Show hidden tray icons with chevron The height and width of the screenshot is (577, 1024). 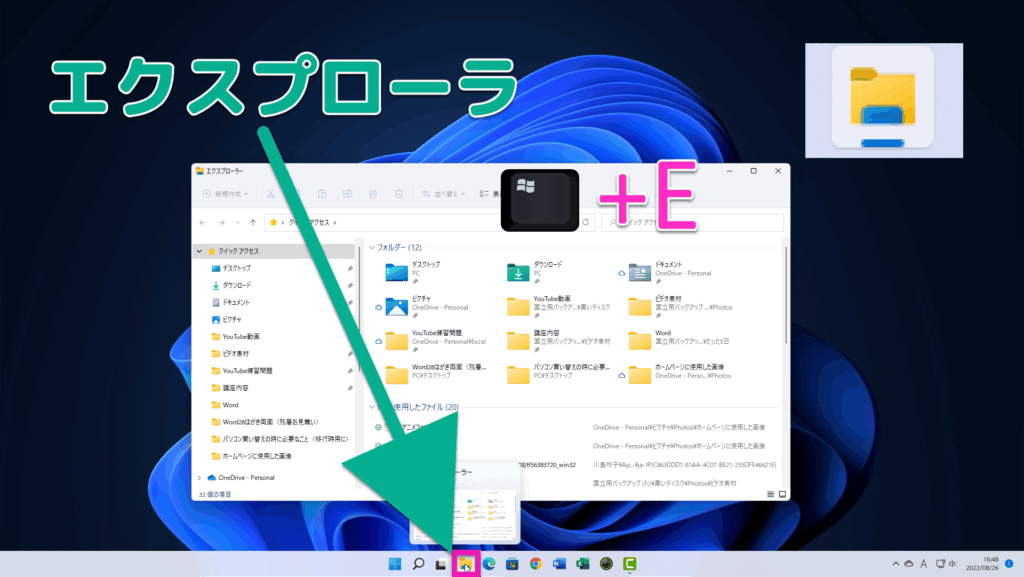click(895, 563)
